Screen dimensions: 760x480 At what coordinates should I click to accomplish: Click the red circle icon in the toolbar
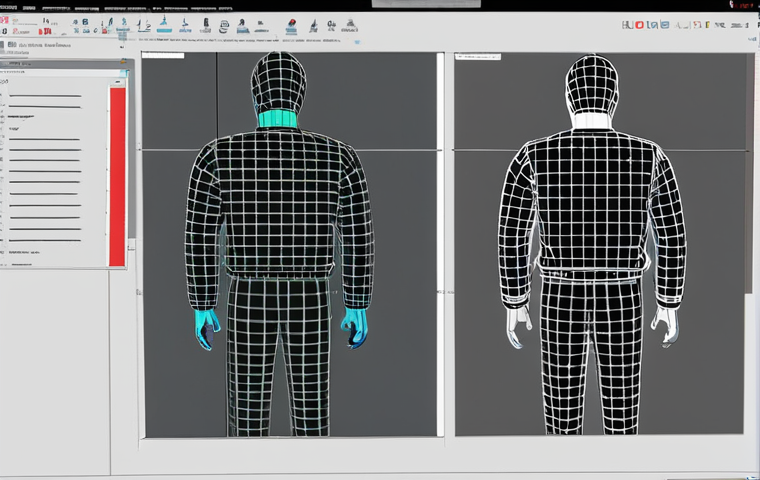point(639,25)
